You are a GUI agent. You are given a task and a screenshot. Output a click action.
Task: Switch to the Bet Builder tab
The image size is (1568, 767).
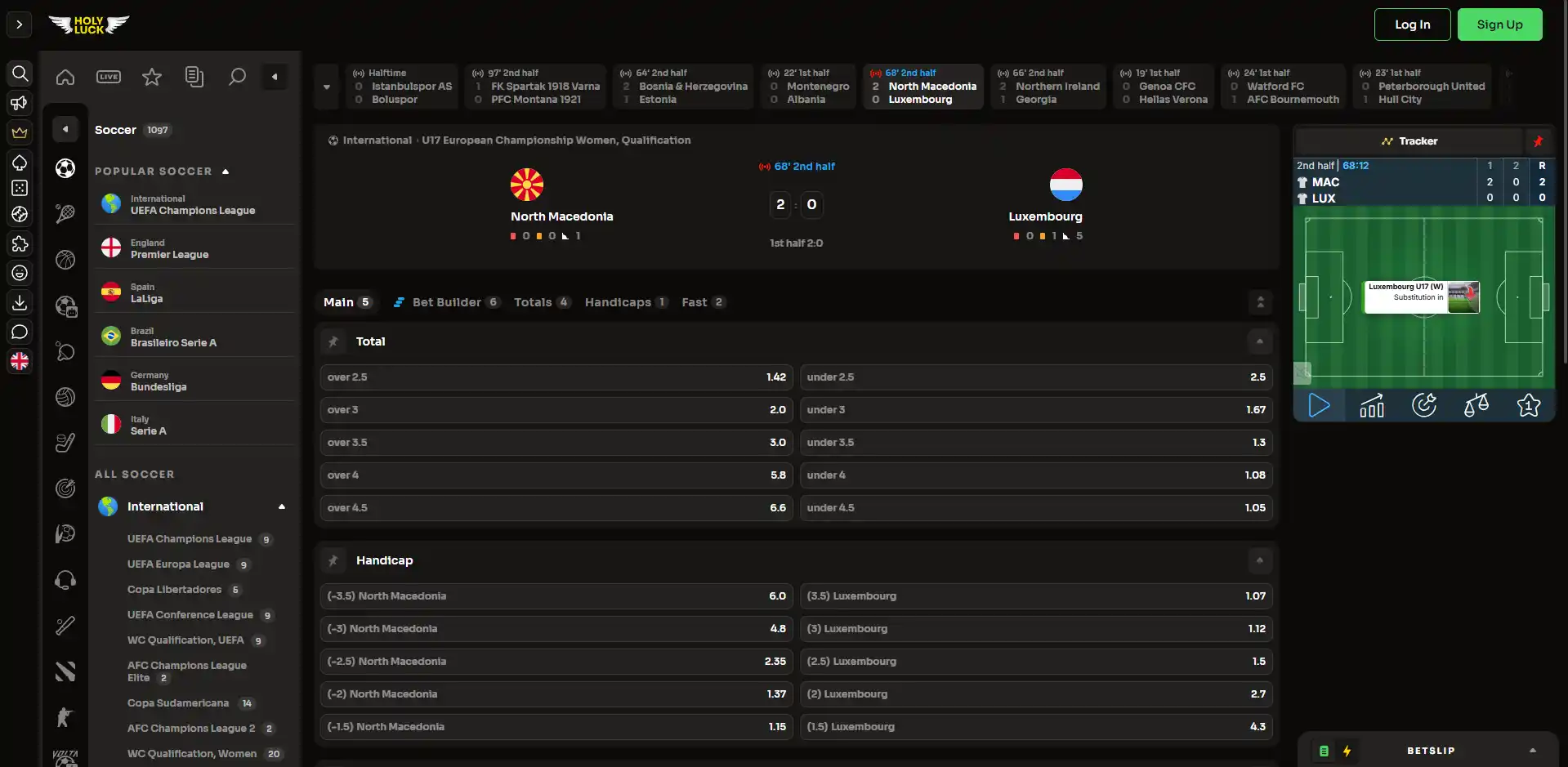coord(446,302)
